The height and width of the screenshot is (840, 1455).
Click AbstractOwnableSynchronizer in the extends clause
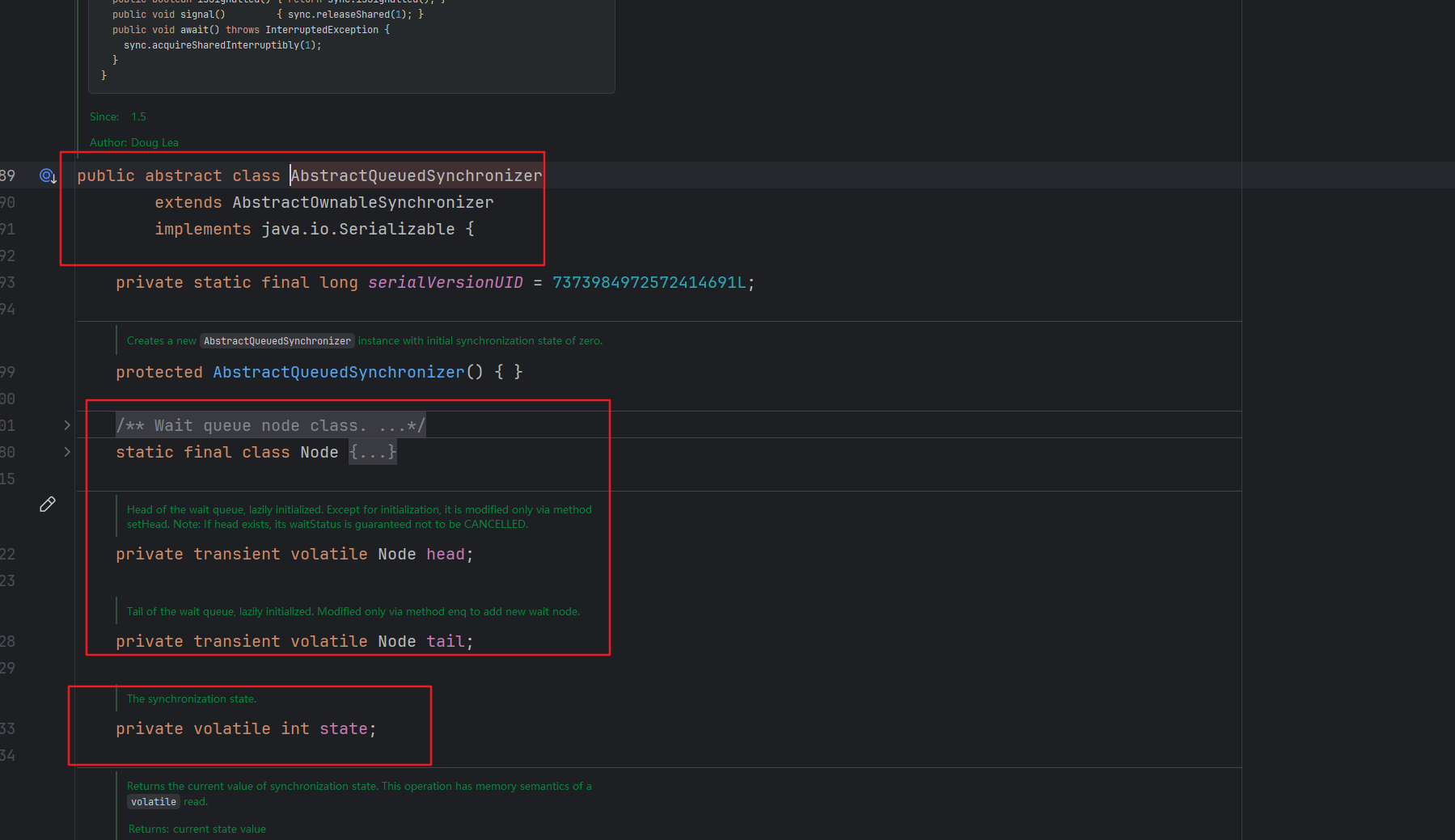tap(362, 203)
